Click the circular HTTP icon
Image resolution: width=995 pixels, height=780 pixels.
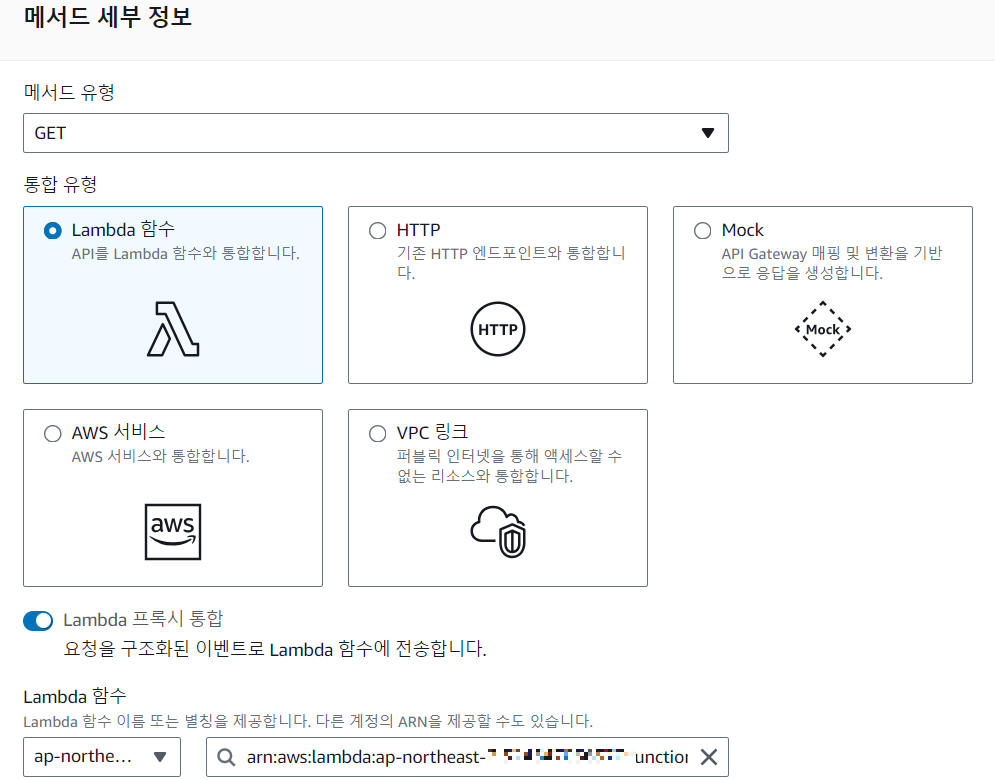pyautogui.click(x=498, y=329)
